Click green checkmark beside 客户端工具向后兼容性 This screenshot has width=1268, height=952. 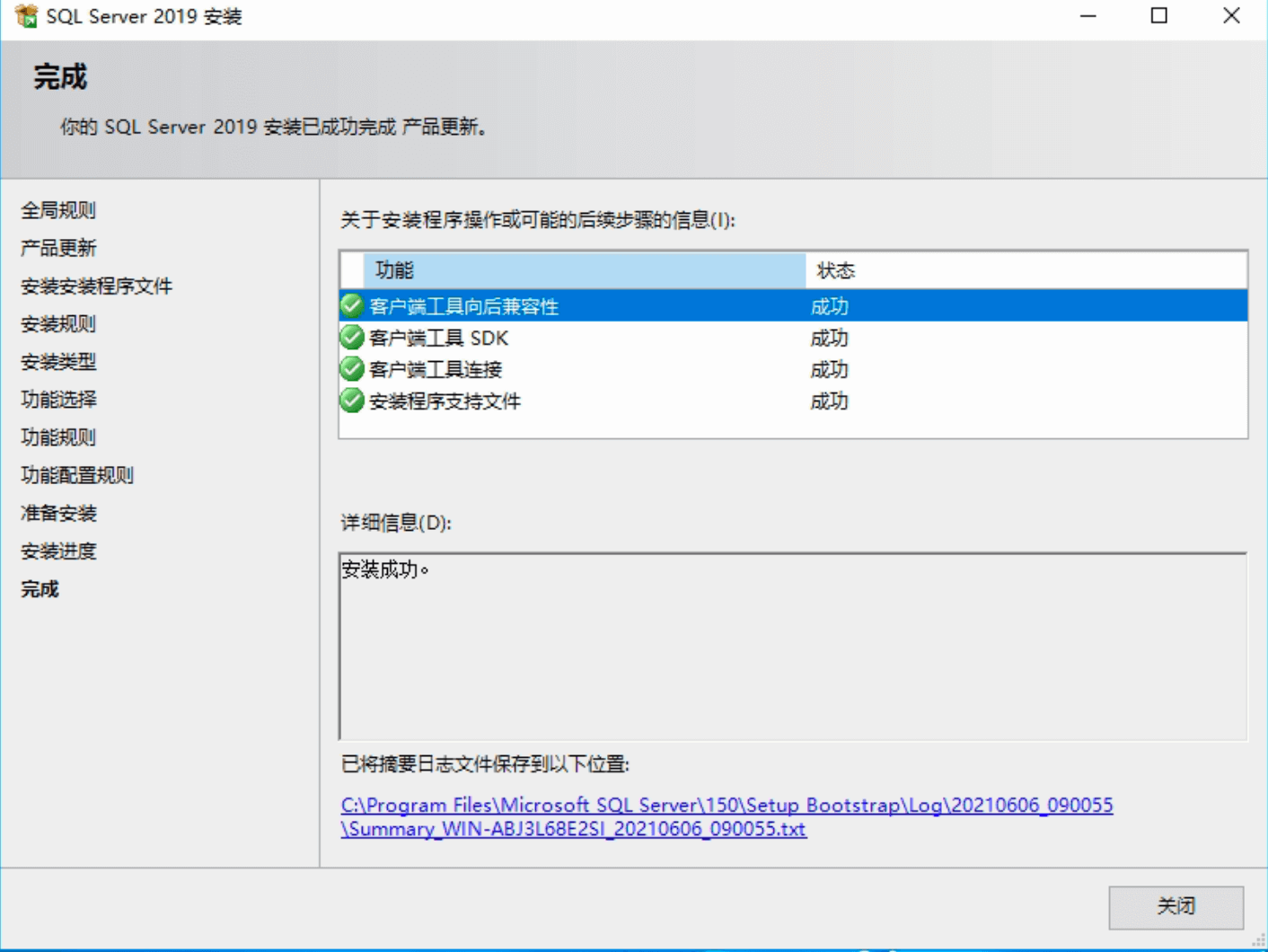click(352, 306)
